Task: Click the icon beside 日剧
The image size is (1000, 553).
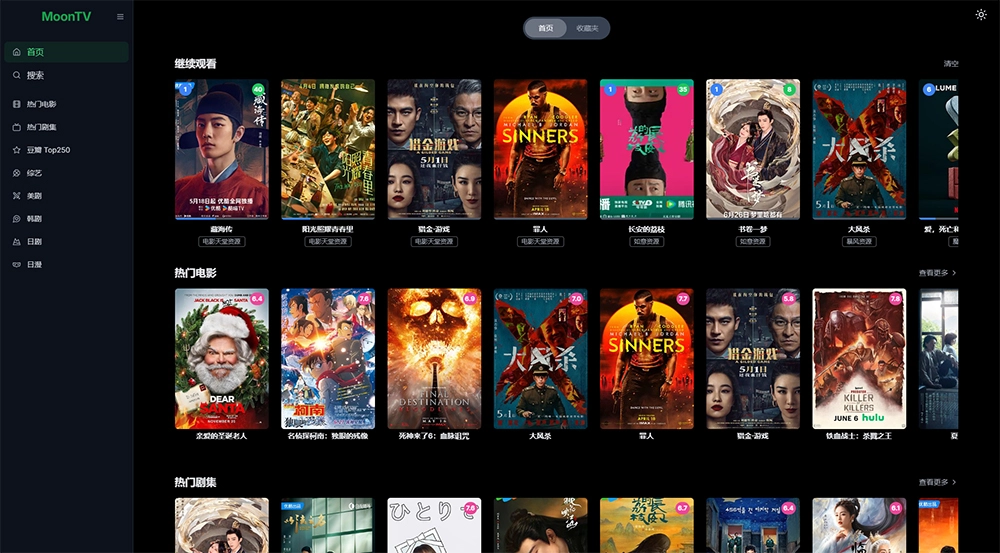Action: [x=17, y=242]
